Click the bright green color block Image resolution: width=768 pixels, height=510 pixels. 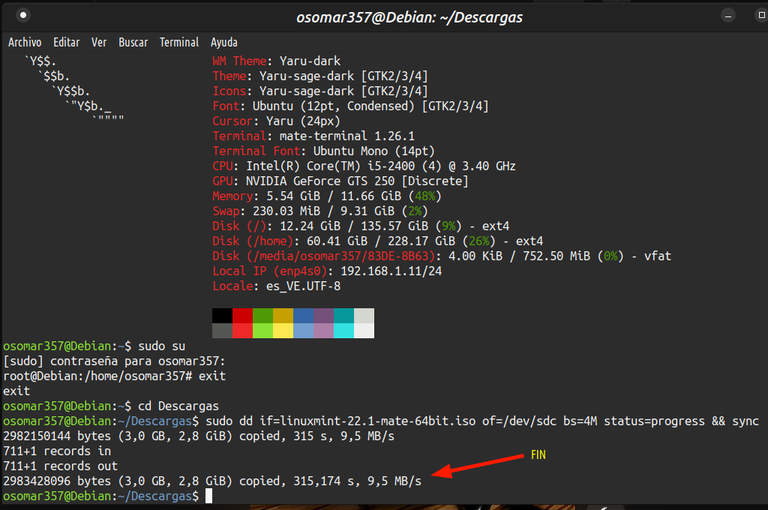(x=263, y=331)
